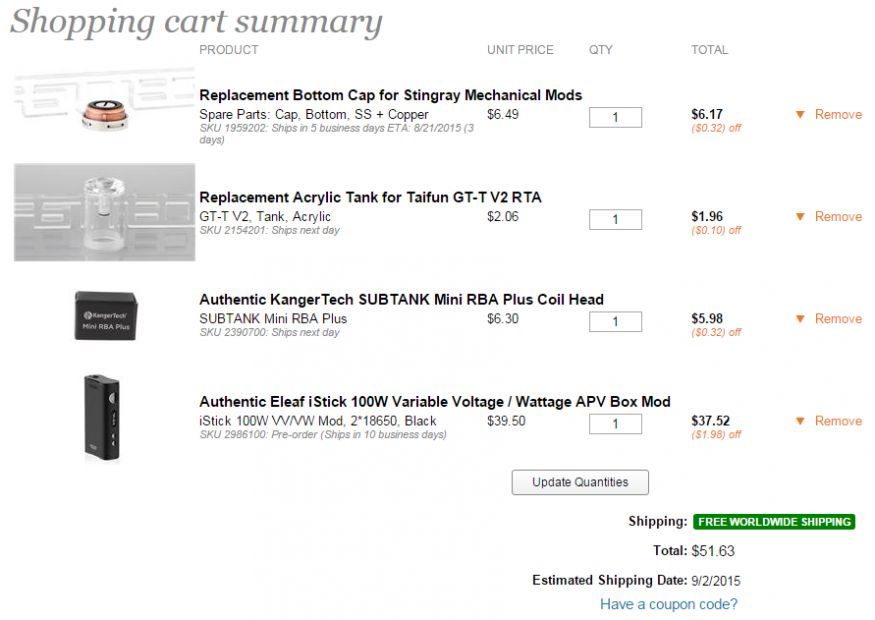Remove the Eleaf iStick 100W mod
The width and height of the screenshot is (875, 620).
tap(838, 421)
